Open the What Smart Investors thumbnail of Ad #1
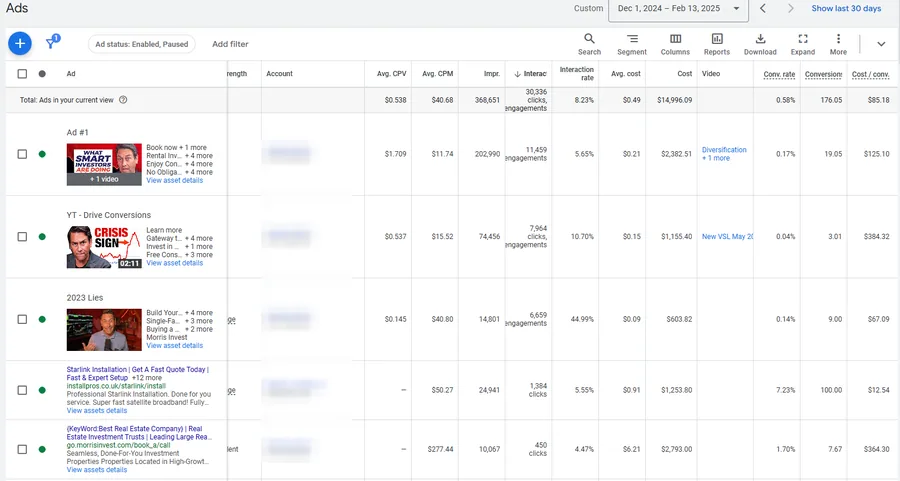Image resolution: width=900 pixels, height=481 pixels. coord(104,164)
